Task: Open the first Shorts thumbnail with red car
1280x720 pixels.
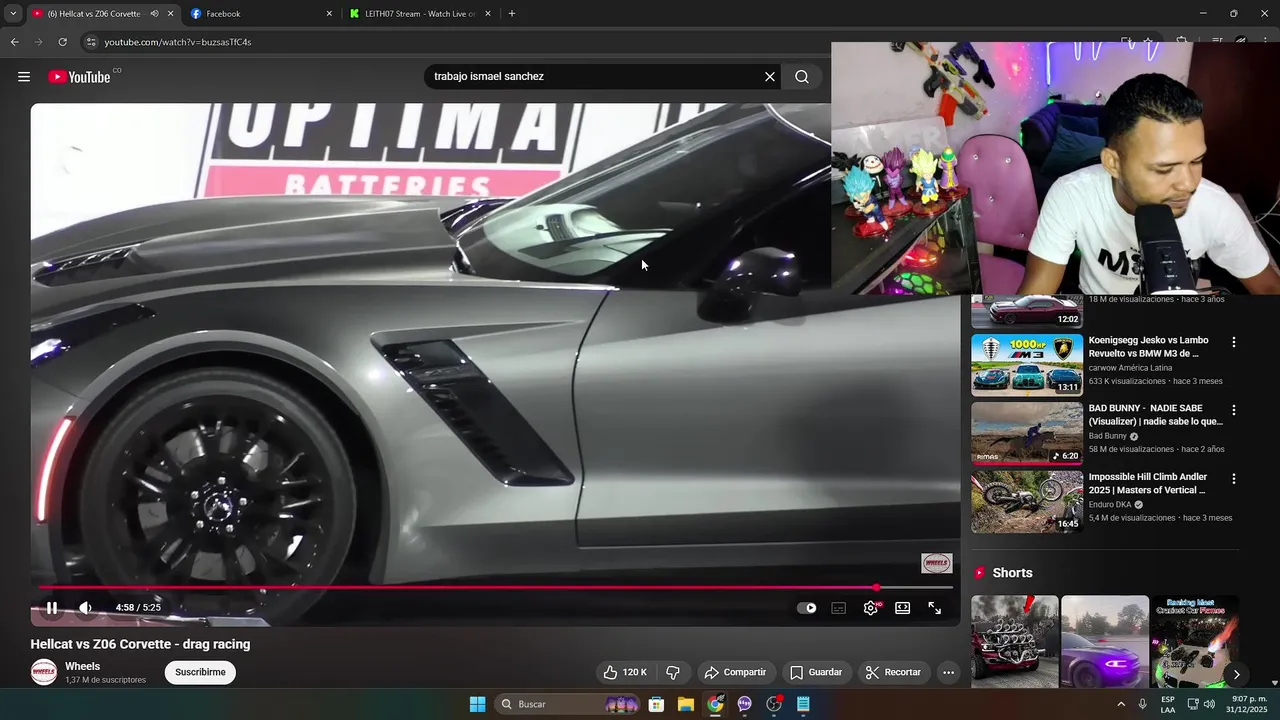Action: pos(1015,642)
